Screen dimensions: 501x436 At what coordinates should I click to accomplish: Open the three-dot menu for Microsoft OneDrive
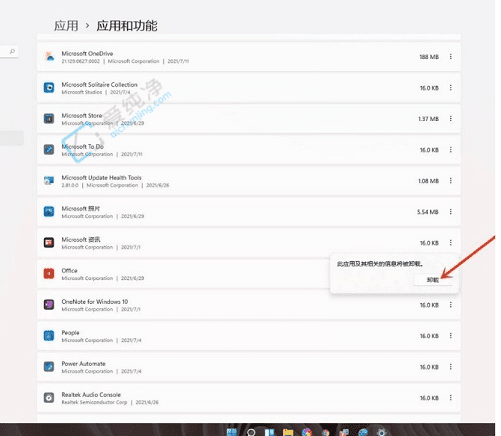(x=451, y=57)
